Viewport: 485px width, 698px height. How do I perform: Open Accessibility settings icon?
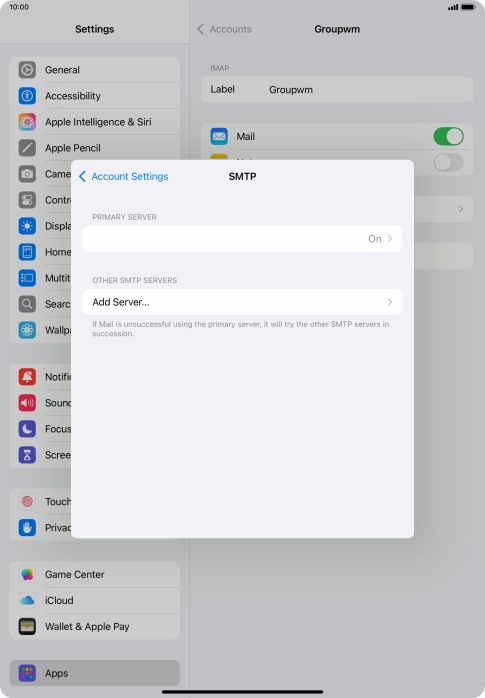coord(27,96)
